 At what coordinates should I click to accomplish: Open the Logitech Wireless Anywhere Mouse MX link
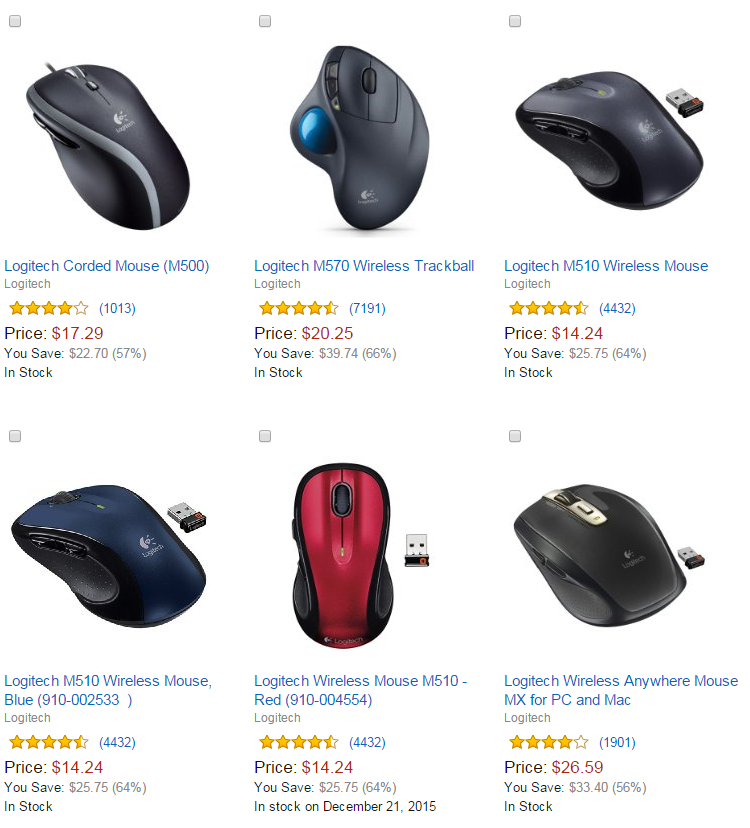(x=621, y=690)
